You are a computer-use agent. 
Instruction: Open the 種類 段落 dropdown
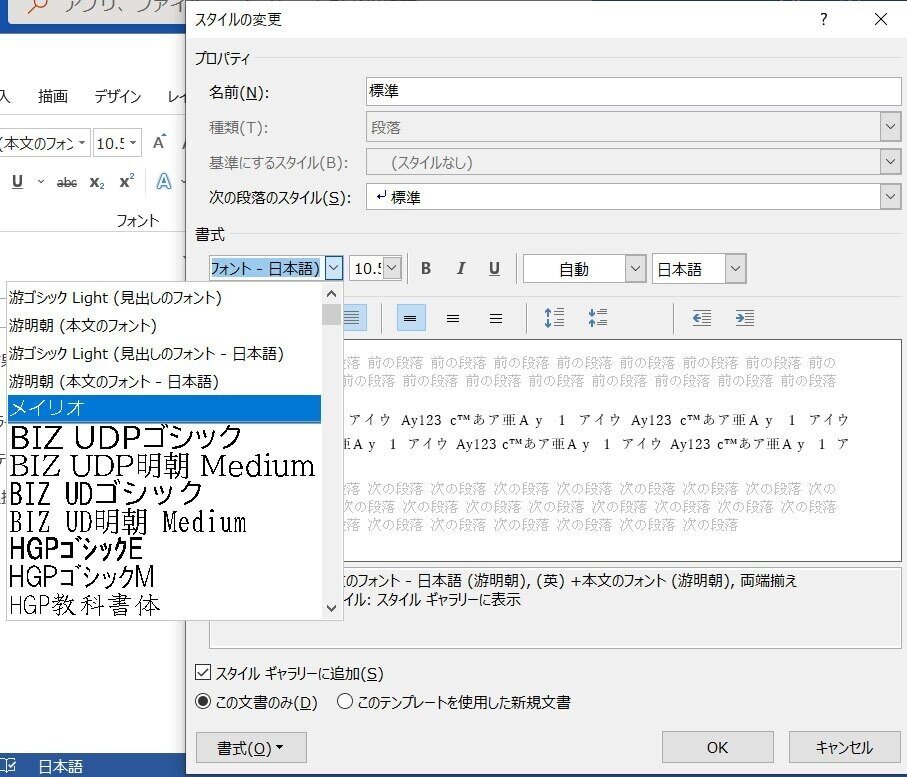pos(890,127)
